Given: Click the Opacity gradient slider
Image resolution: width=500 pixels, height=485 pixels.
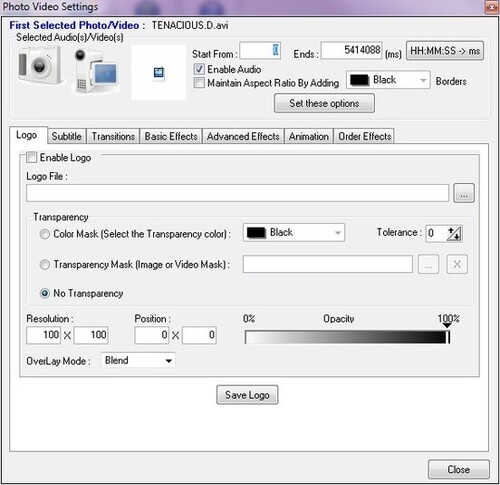Looking at the screenshot, I should pos(347,337).
